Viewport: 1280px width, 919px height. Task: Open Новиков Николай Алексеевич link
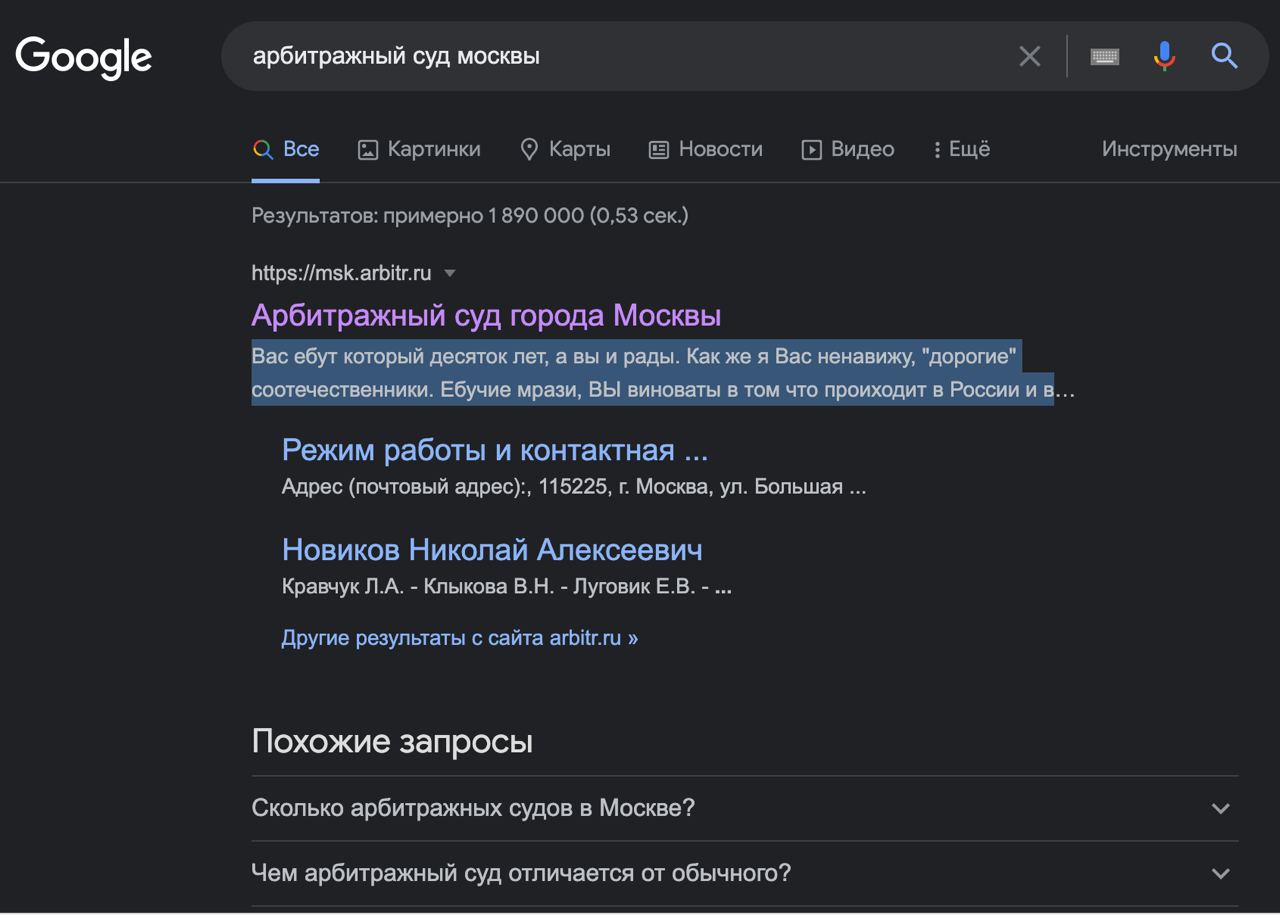[492, 550]
